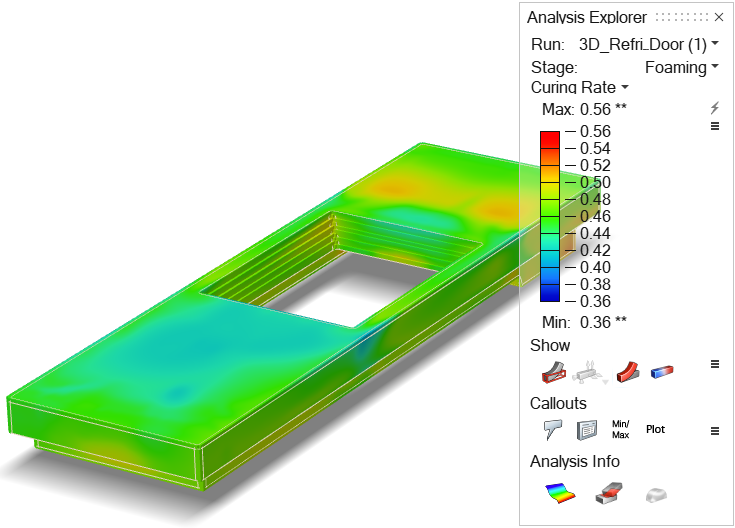
Task: Toggle the first Show icon for initial shape
Action: click(554, 372)
